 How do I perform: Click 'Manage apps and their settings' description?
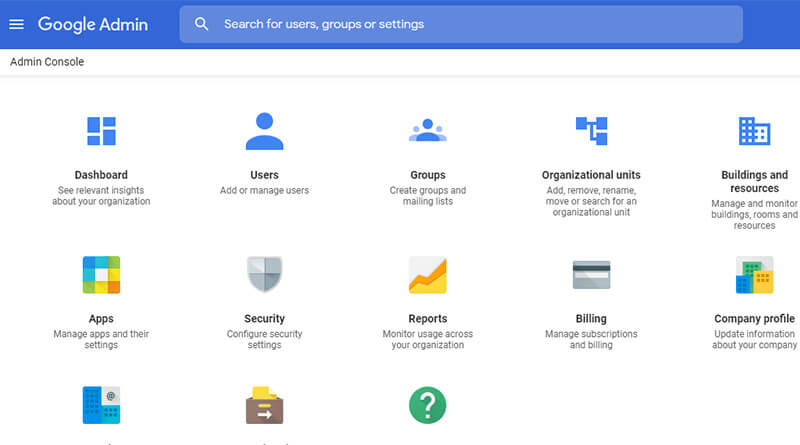(101, 339)
